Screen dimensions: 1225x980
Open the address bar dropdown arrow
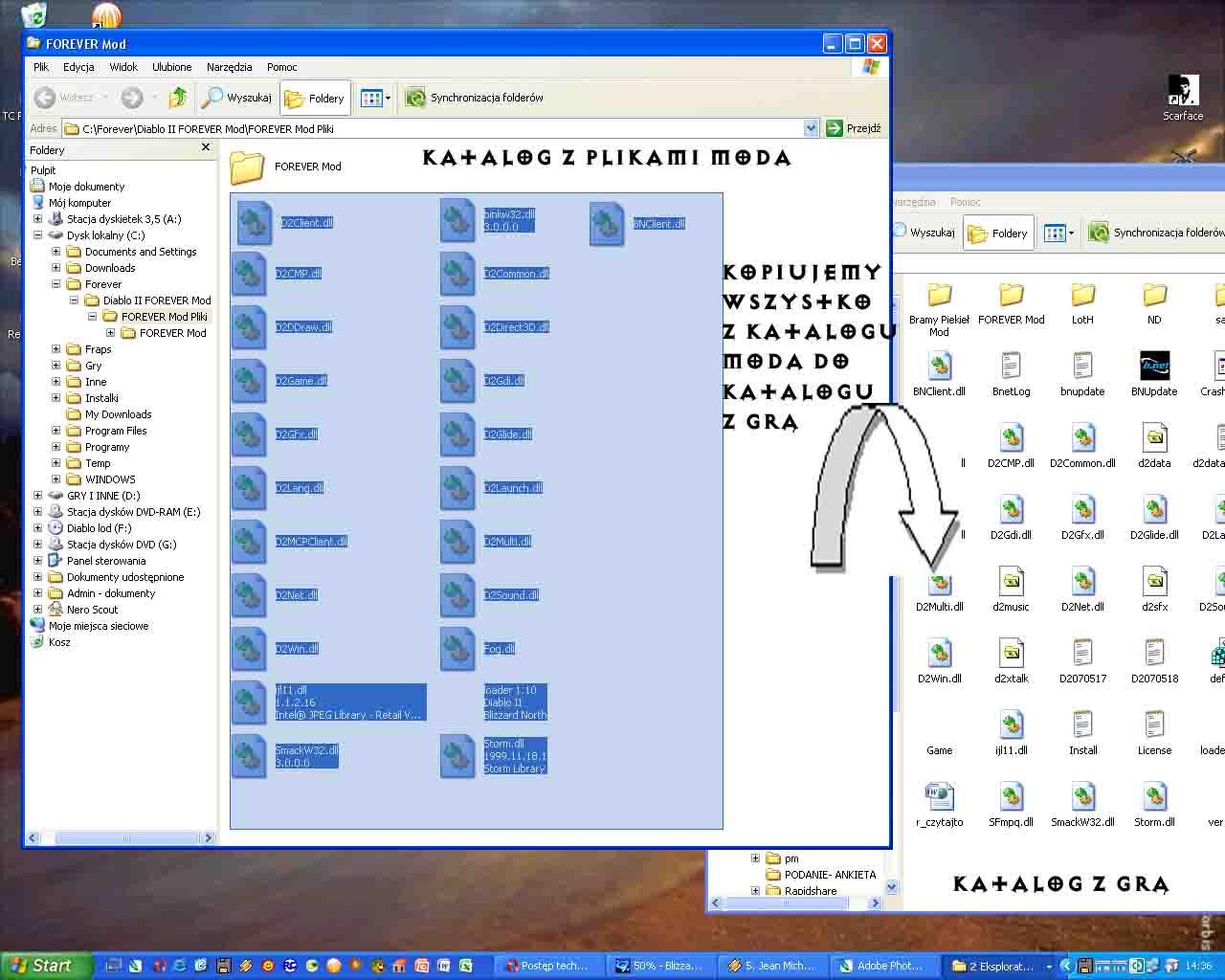(x=811, y=128)
